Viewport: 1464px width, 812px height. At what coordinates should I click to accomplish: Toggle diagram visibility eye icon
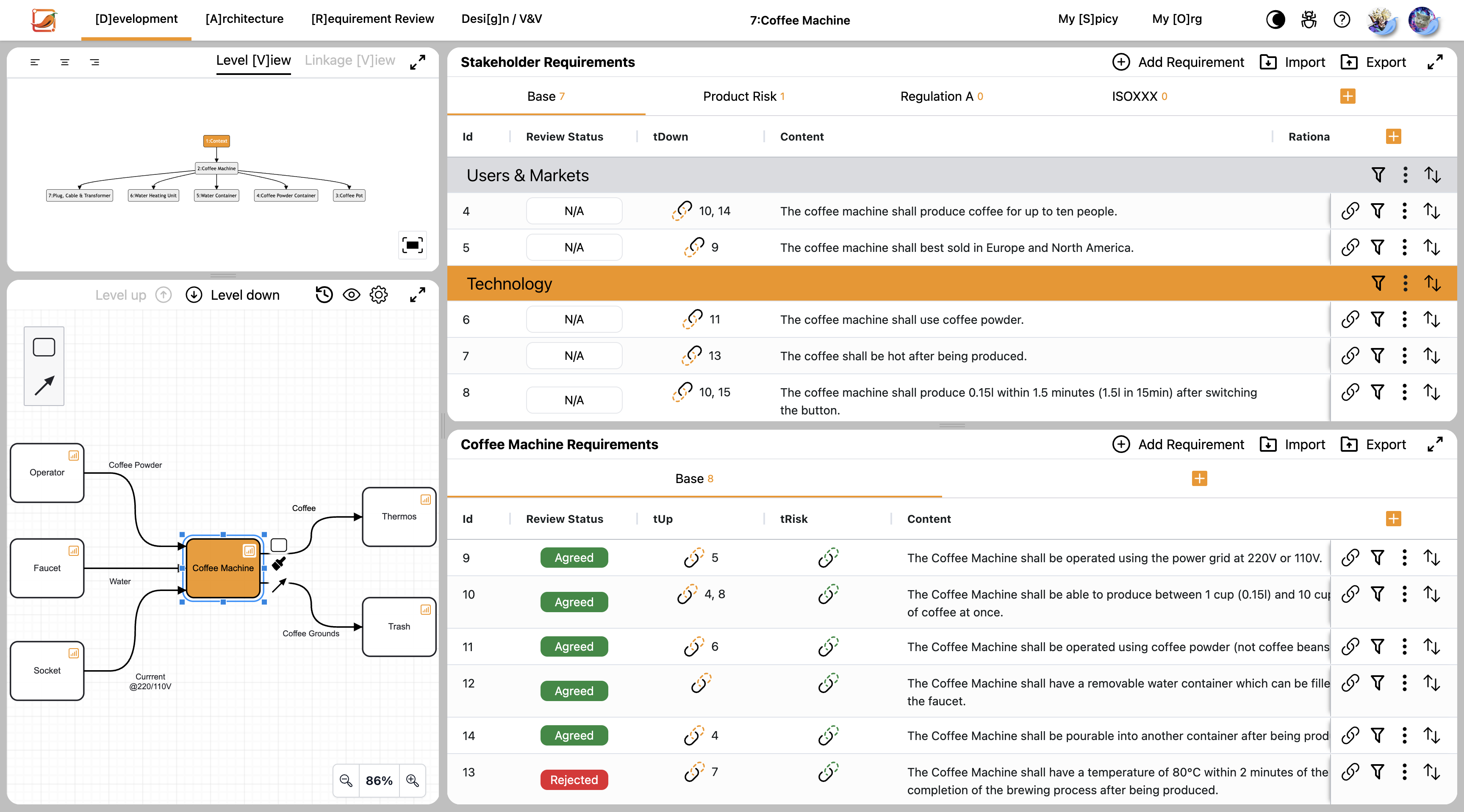(351, 295)
